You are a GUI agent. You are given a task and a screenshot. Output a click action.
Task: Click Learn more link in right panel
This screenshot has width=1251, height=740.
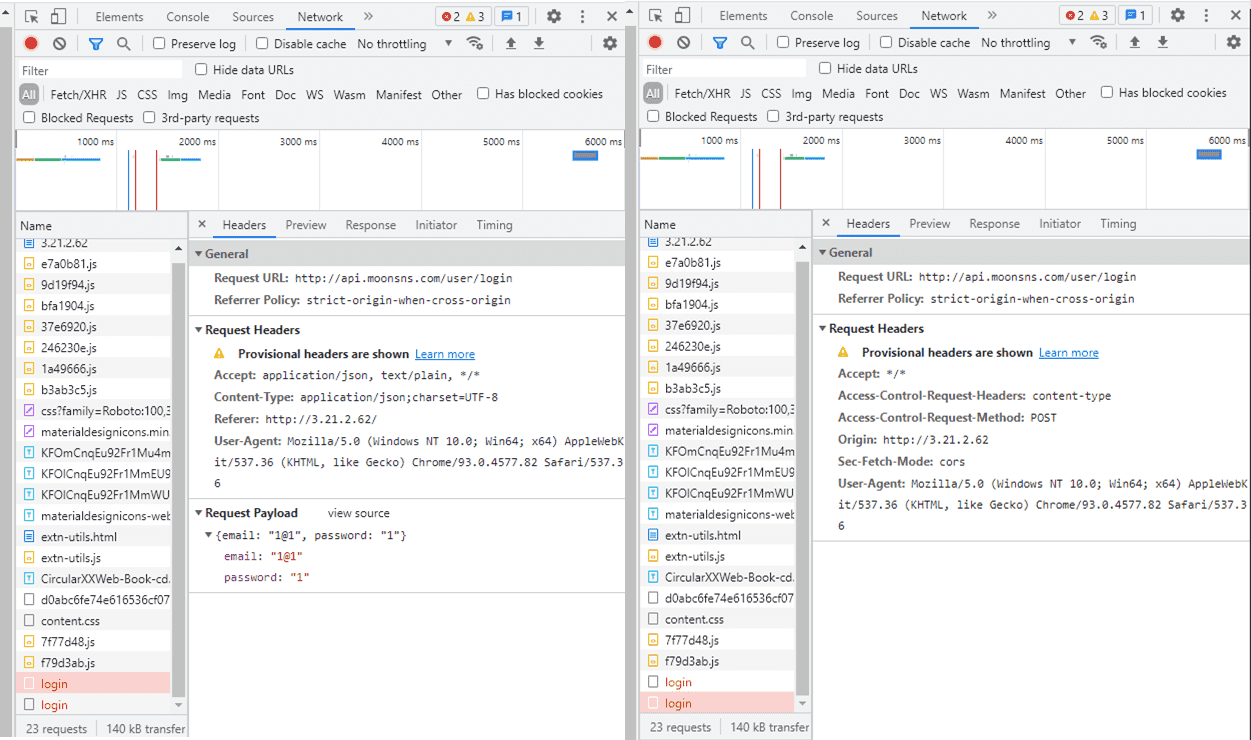[1069, 353]
